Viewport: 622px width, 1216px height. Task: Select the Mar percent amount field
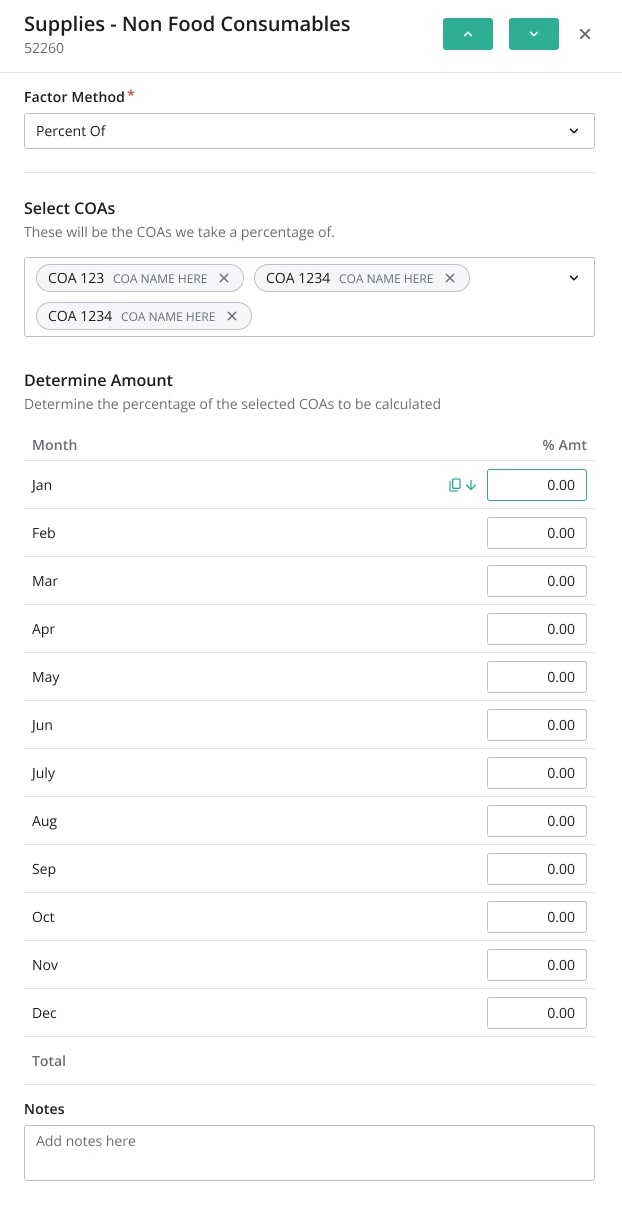tap(536, 581)
